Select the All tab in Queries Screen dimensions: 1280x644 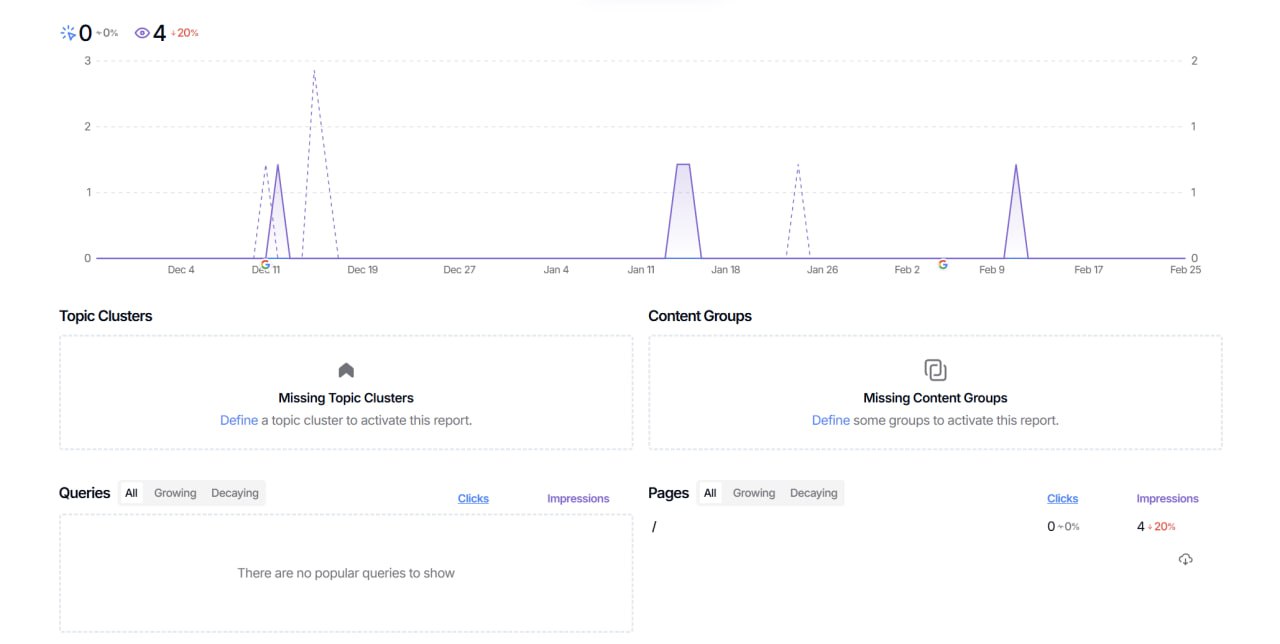[131, 493]
